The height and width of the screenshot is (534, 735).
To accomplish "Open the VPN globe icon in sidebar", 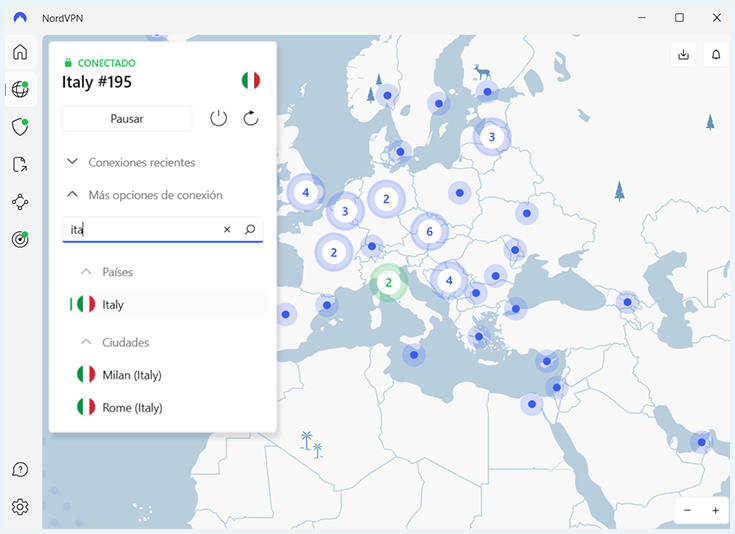I will tap(20, 89).
